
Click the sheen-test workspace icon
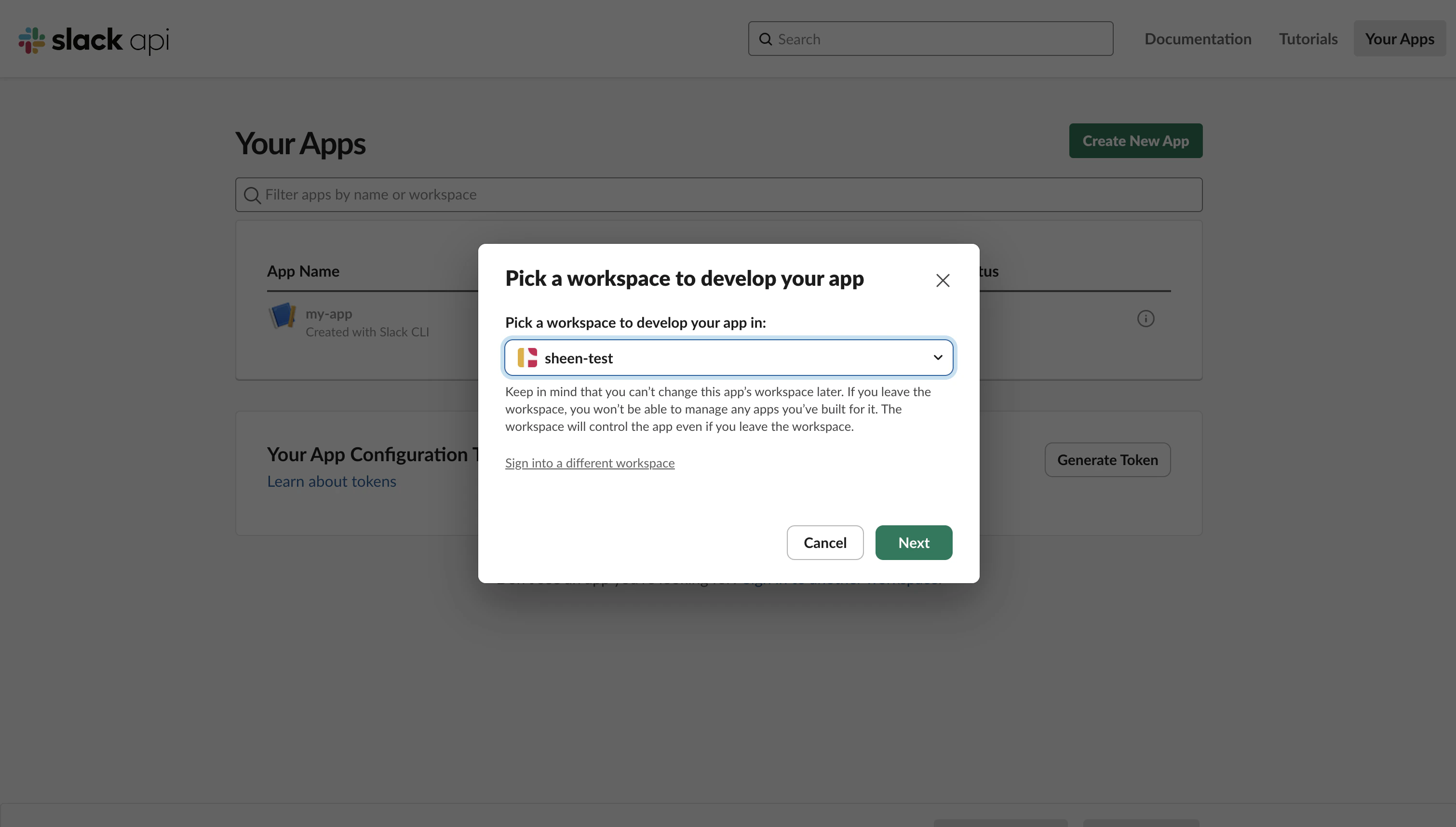[x=527, y=358]
